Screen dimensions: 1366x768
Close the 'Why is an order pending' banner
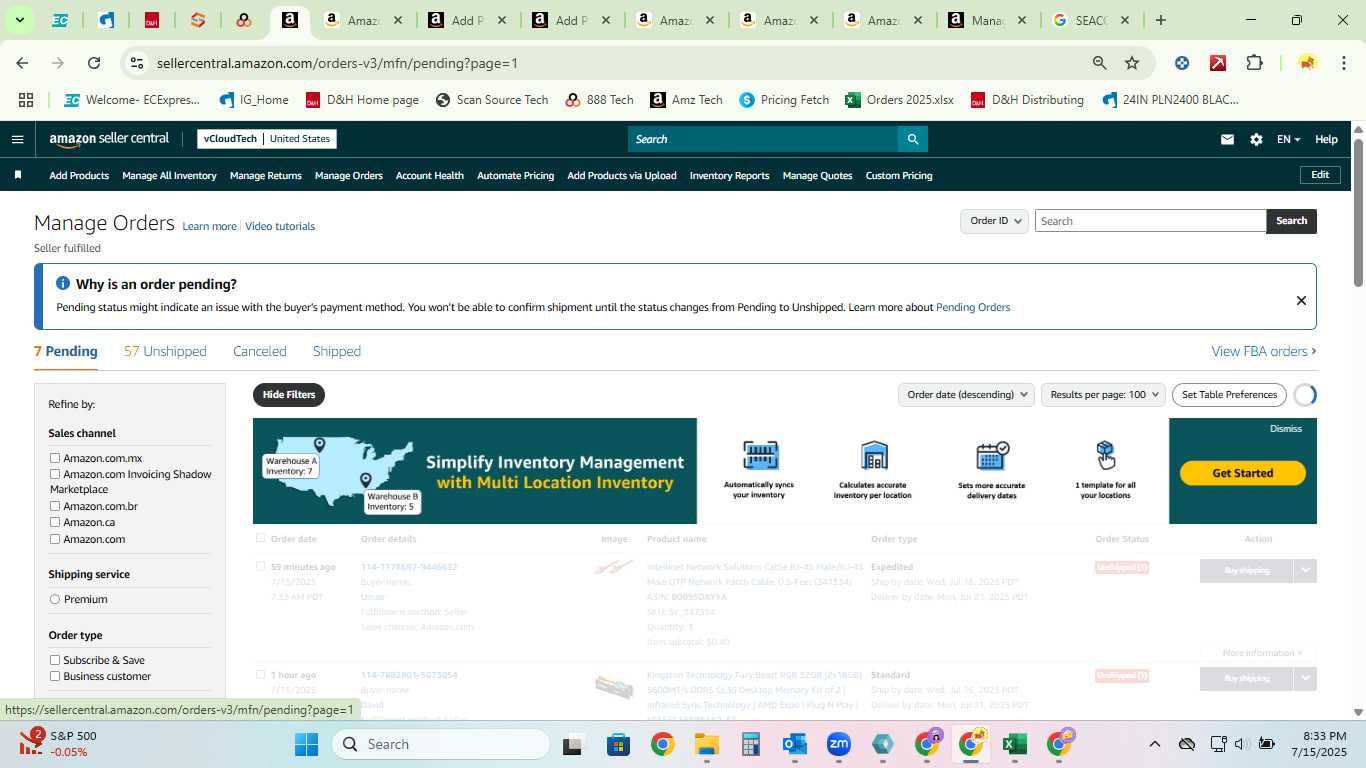[1301, 300]
